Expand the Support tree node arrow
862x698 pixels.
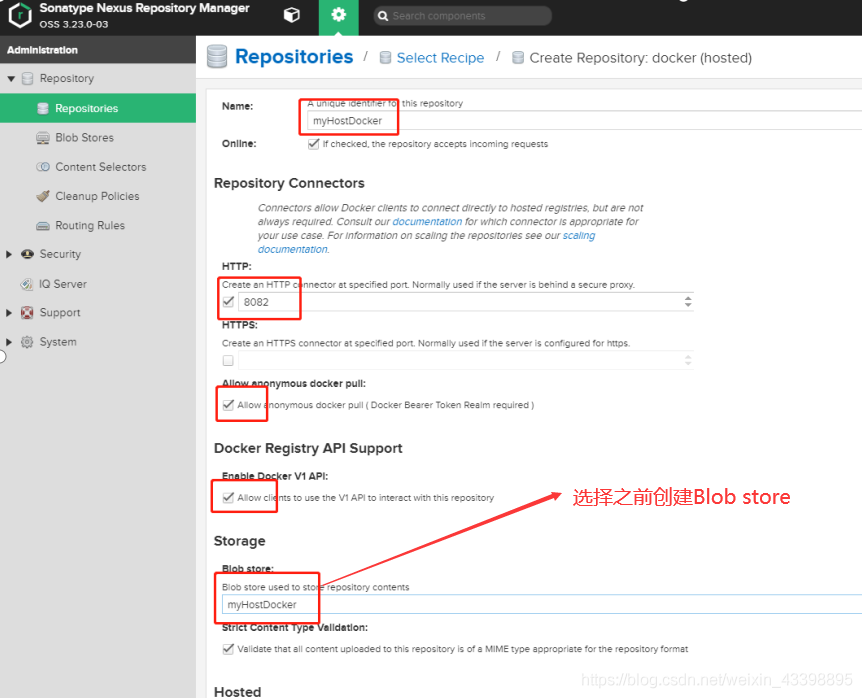click(9, 313)
